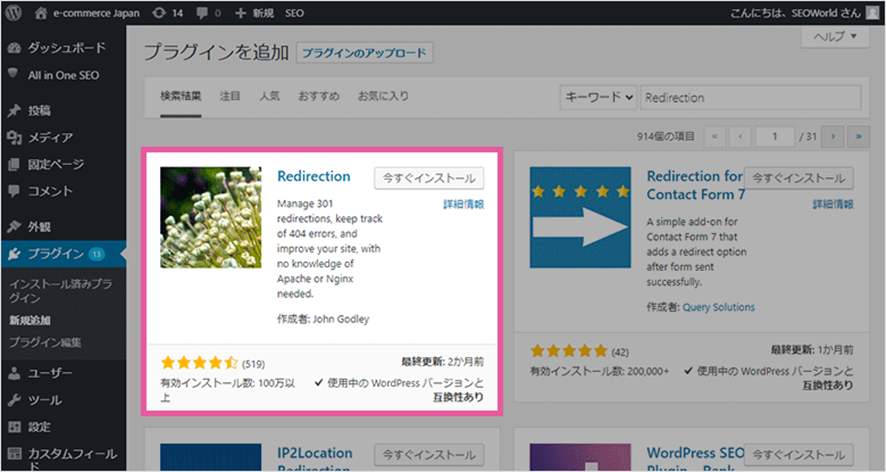Screen dimensions: 886x472
Task: Open 詳細情報 for the Redirection plugin
Action: (x=463, y=204)
